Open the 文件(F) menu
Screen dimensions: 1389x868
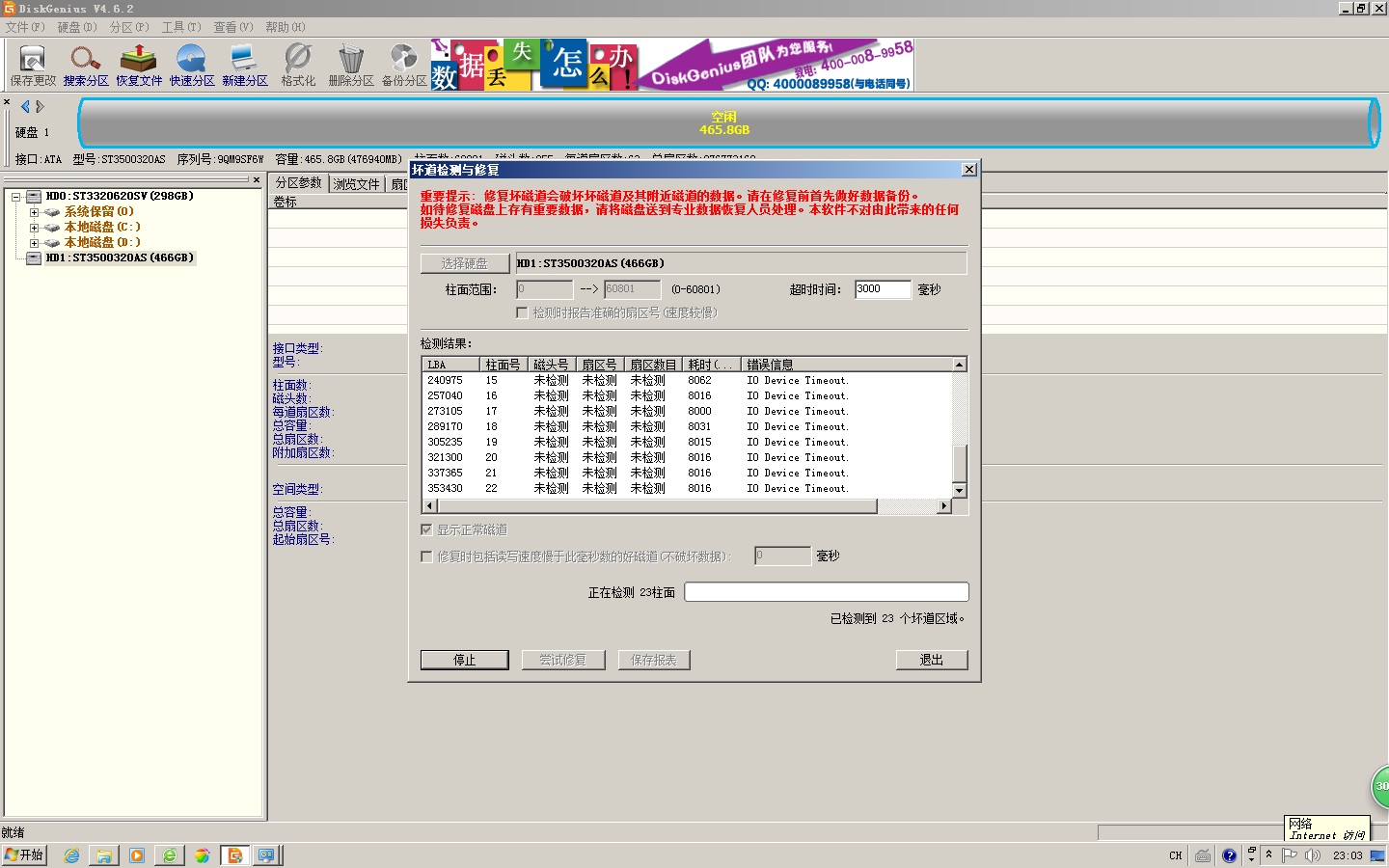(25, 27)
